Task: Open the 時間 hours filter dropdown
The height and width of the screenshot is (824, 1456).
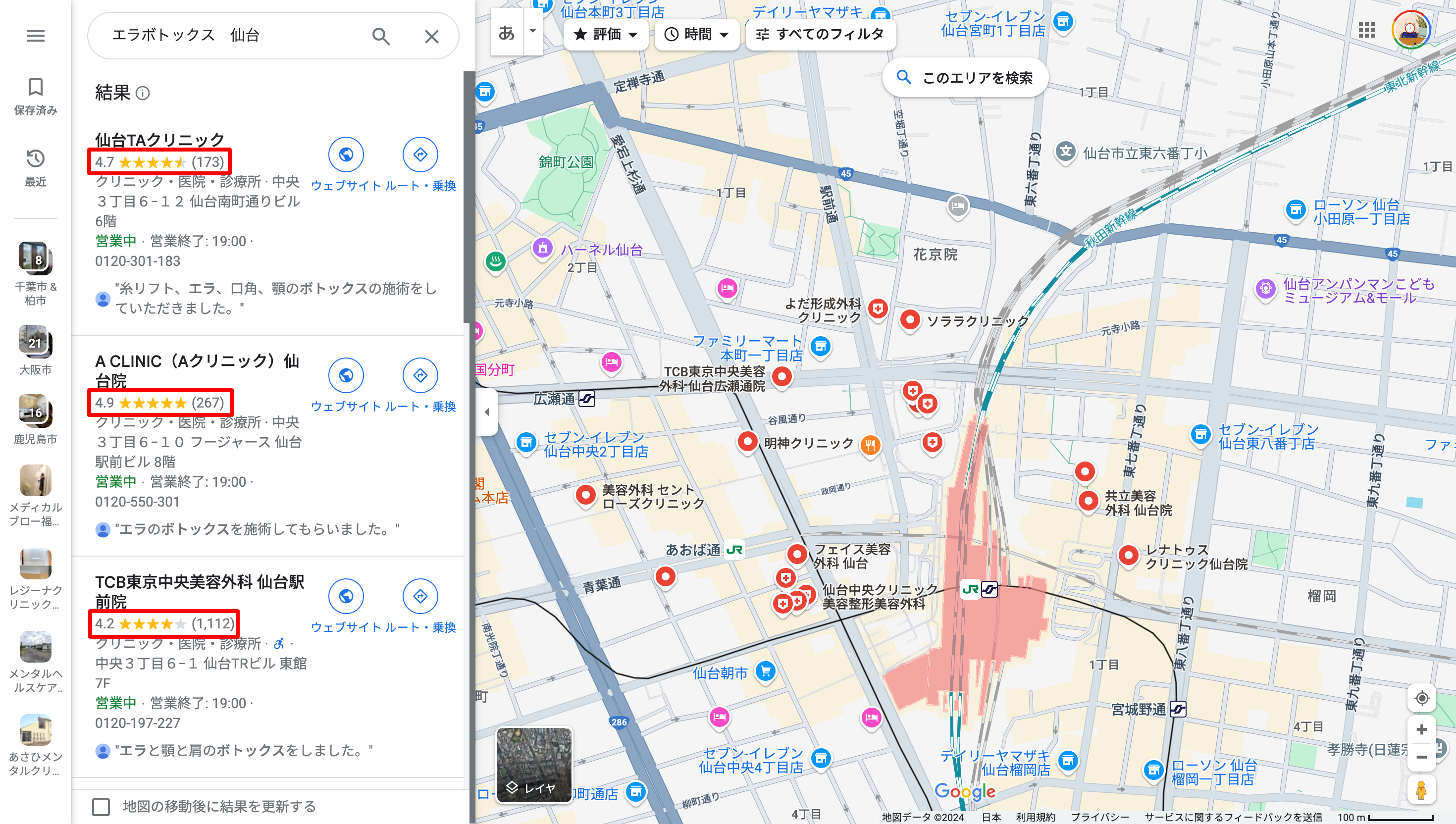Action: click(697, 35)
